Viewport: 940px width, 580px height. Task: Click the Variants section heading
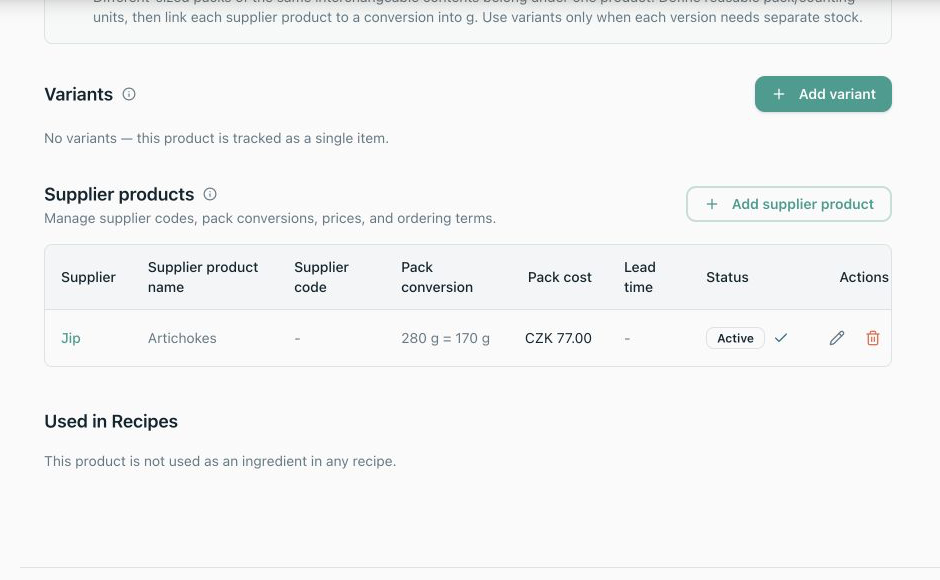[x=79, y=94]
